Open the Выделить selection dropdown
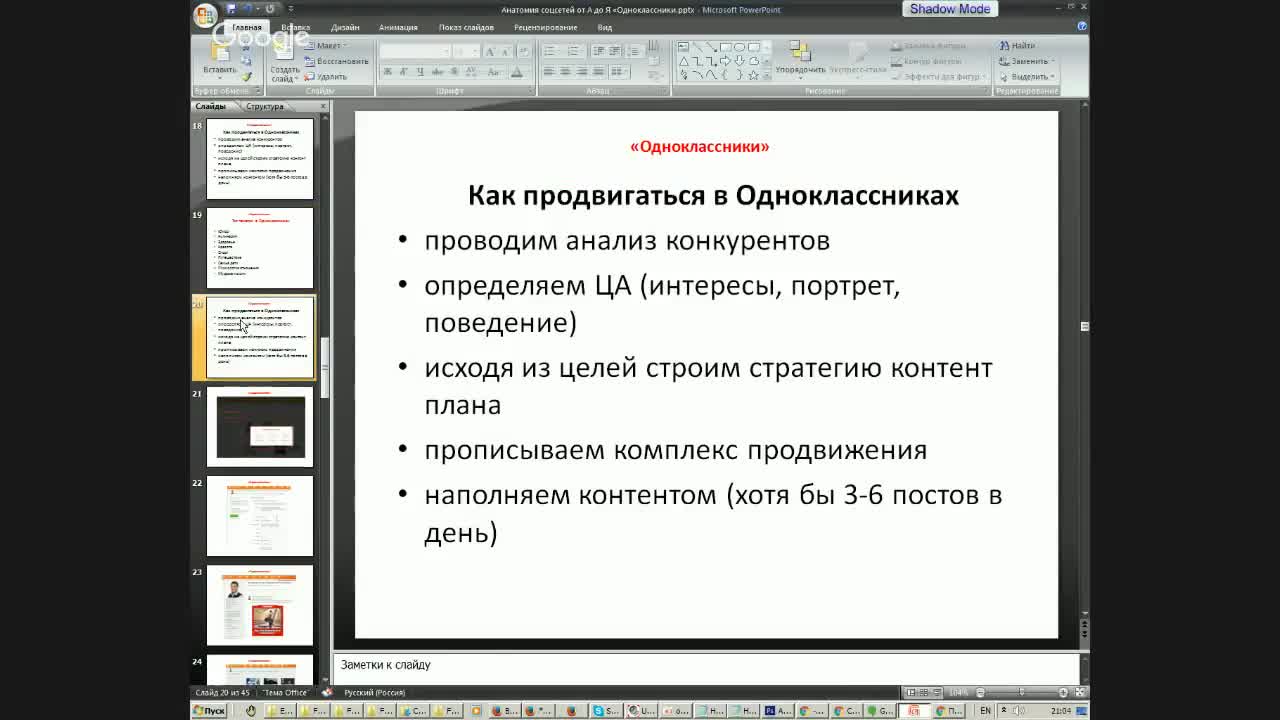 [1028, 77]
